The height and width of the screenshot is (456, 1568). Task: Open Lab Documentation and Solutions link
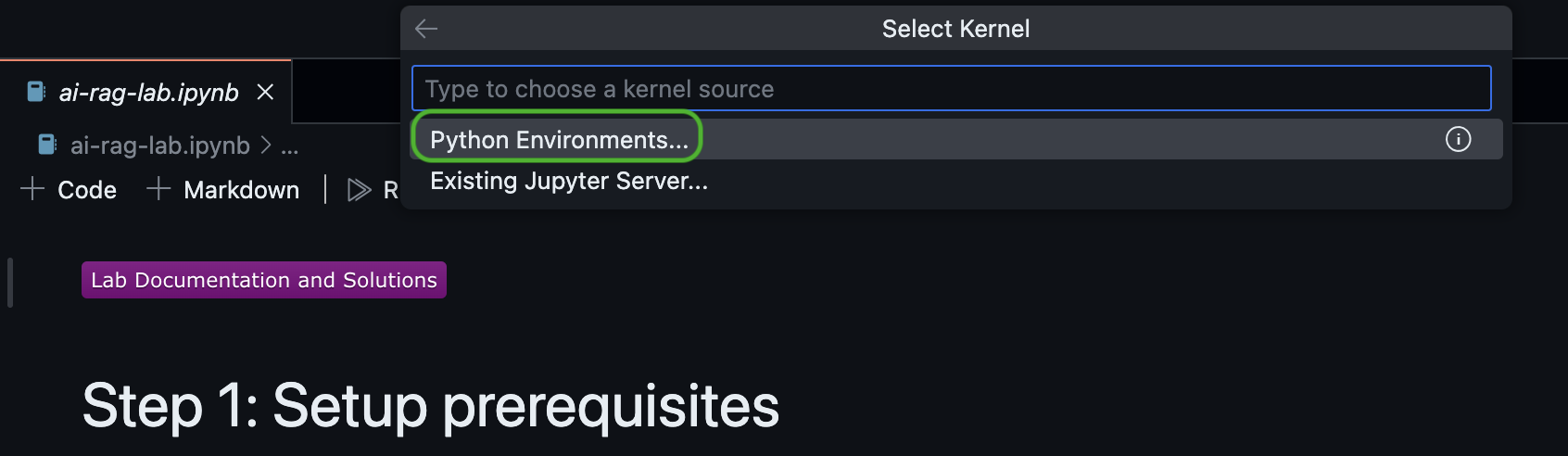(x=264, y=280)
